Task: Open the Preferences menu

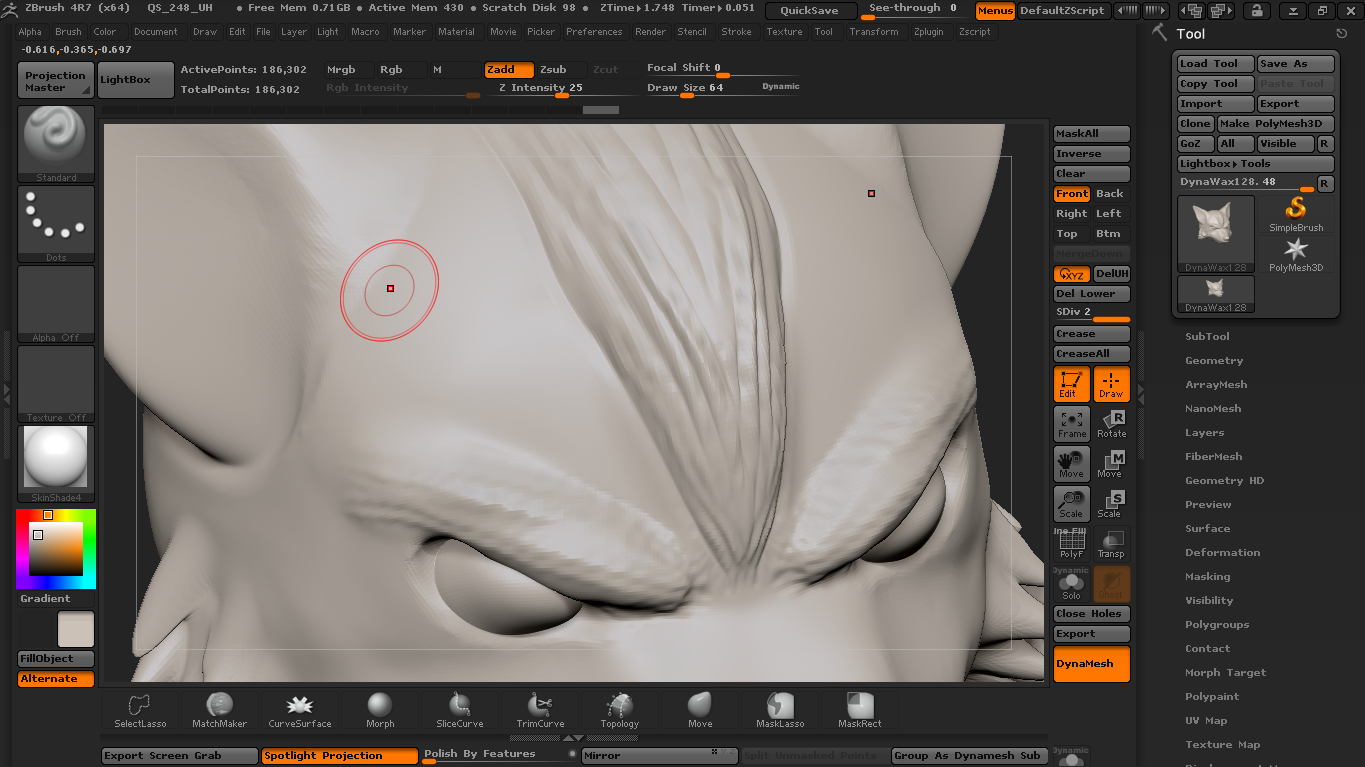Action: pos(594,32)
